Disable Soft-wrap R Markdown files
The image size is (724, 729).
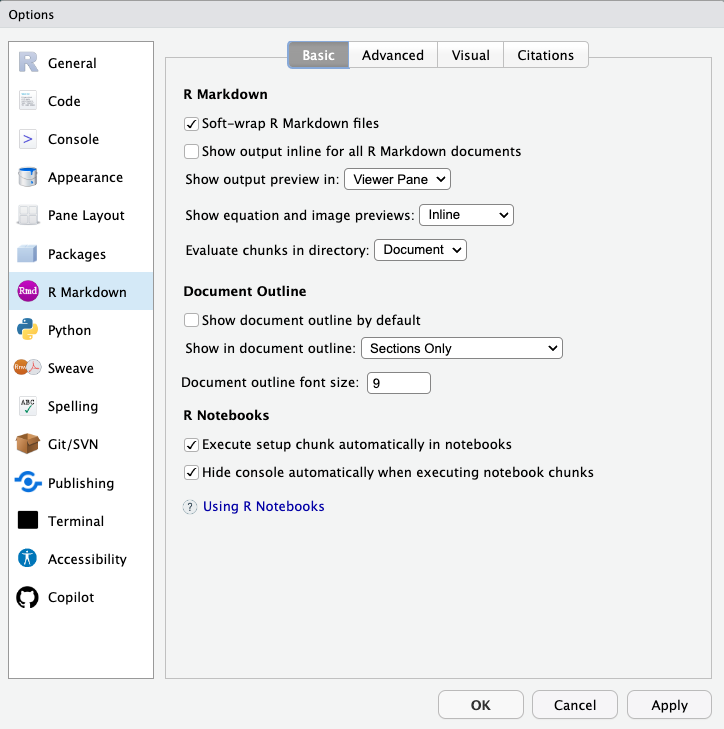[x=192, y=124]
